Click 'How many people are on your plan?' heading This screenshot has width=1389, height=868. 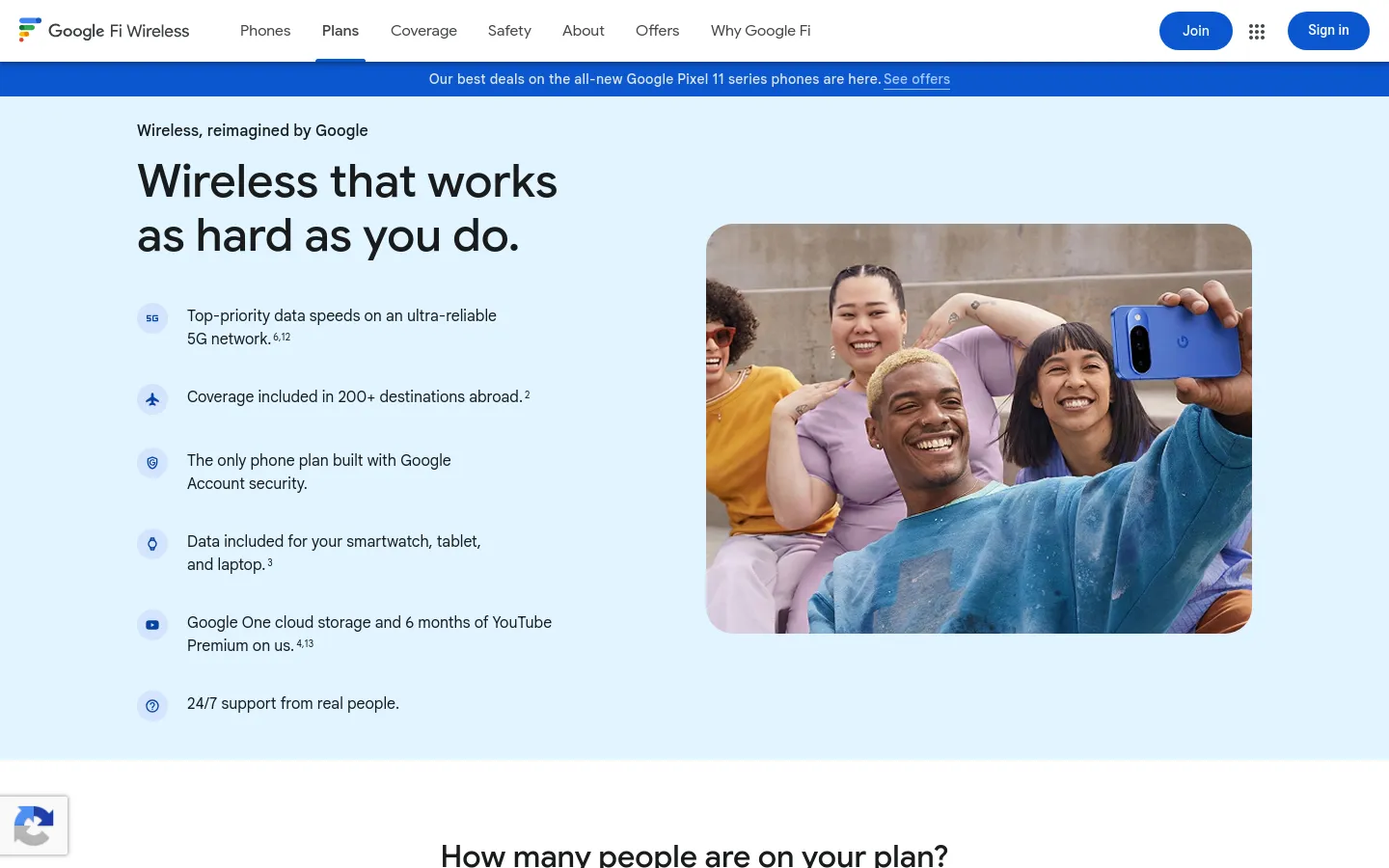pyautogui.click(x=694, y=854)
